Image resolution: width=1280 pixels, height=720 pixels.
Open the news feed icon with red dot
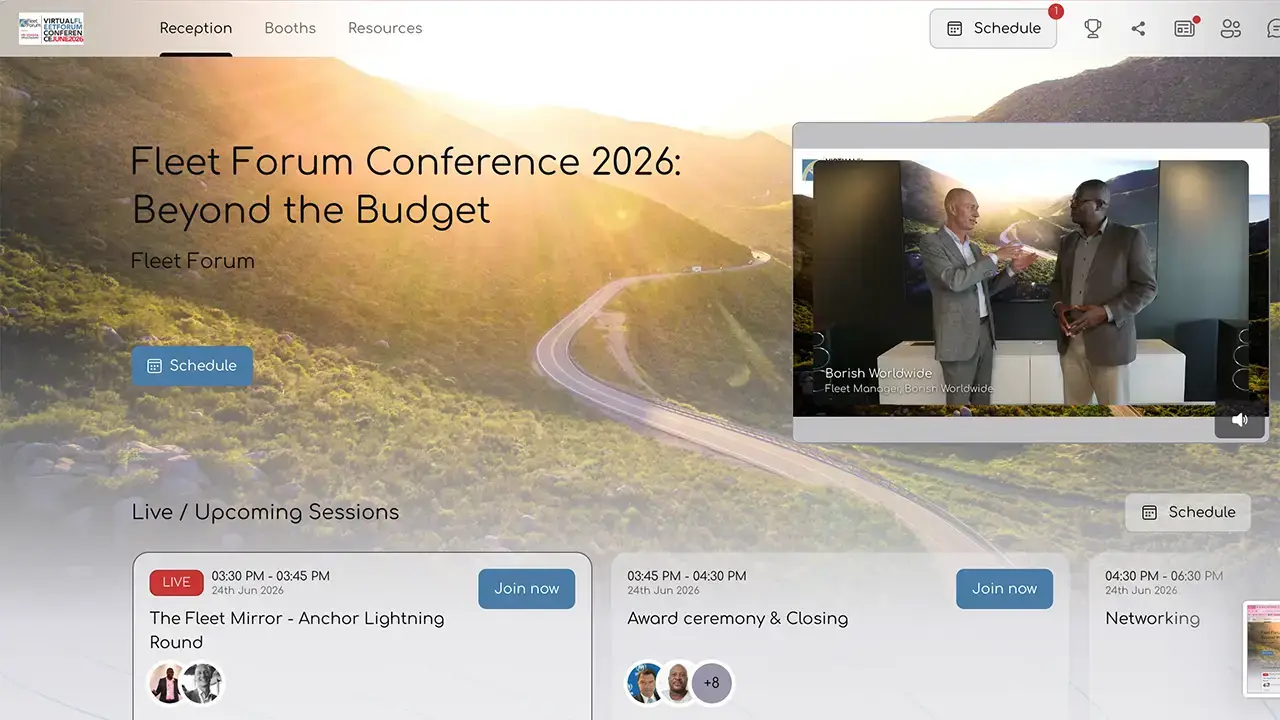pyautogui.click(x=1185, y=28)
